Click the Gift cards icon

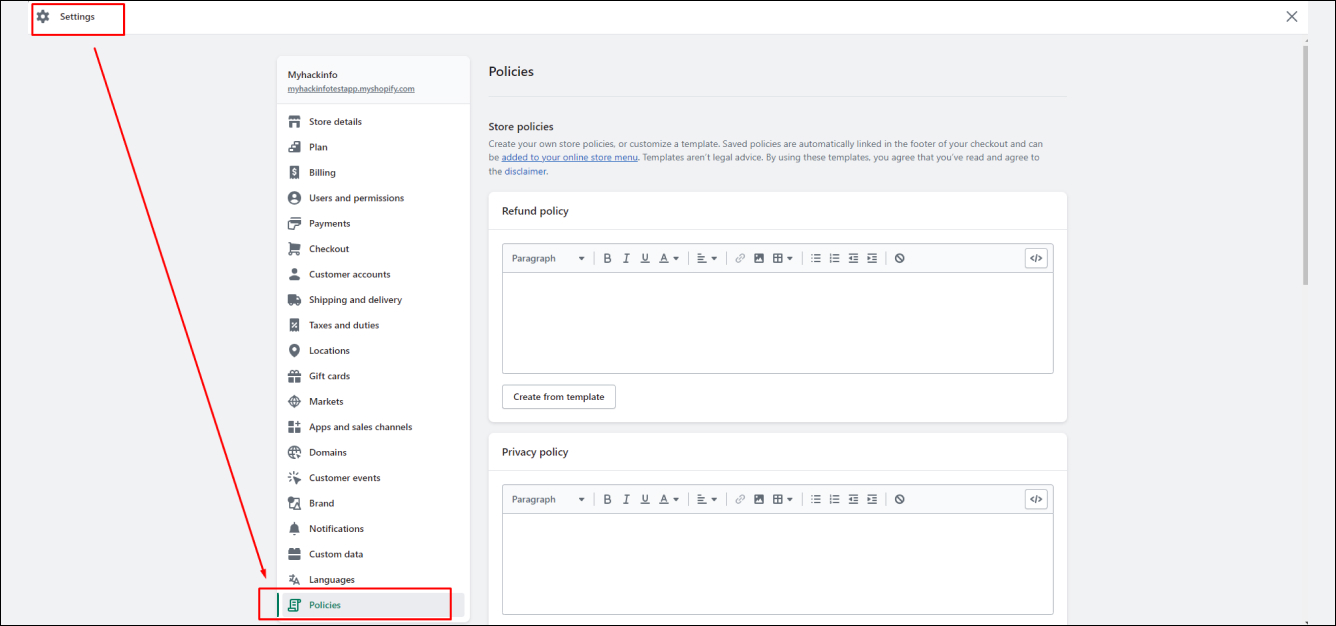point(294,376)
